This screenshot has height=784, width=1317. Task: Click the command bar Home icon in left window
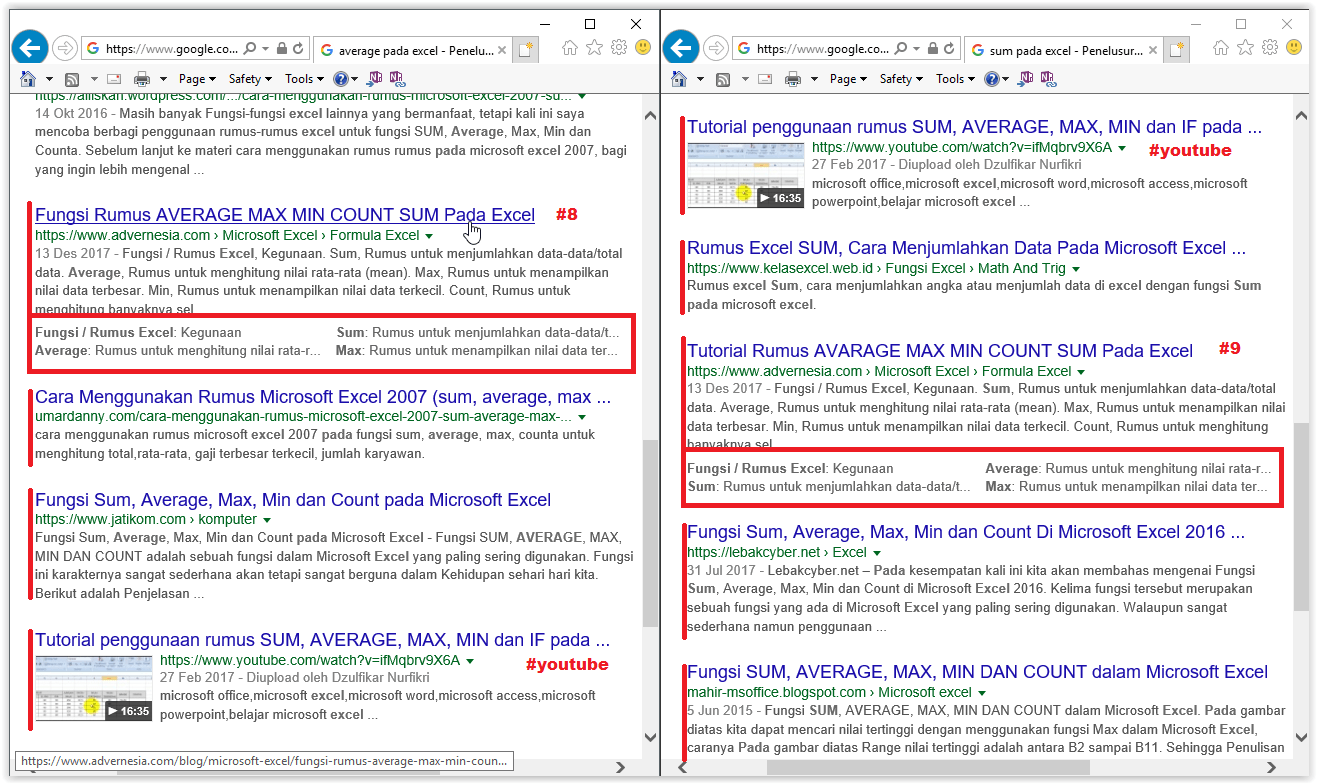(29, 79)
